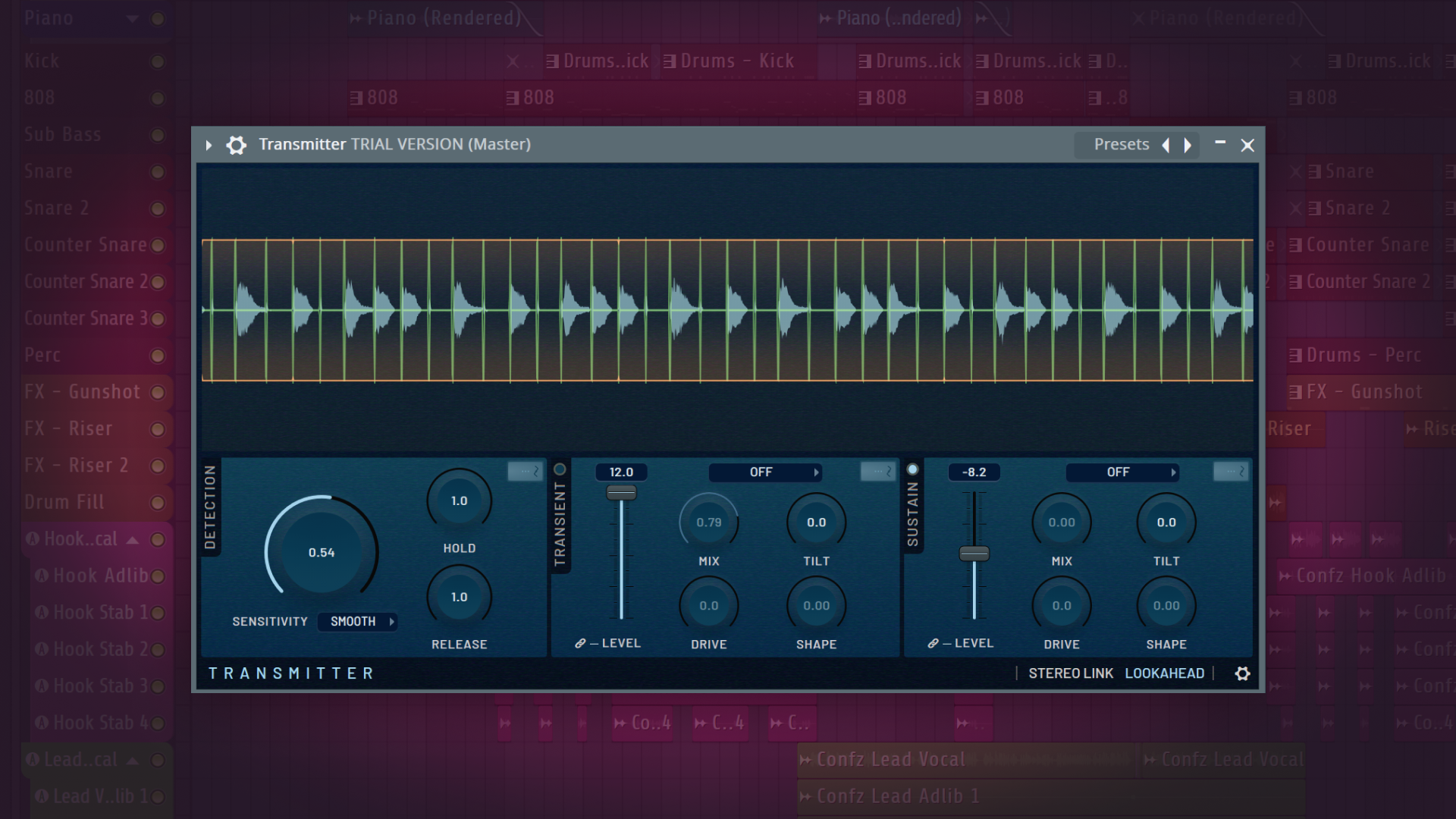The image size is (1456, 819).
Task: Mute the Snare 2 track
Action: tap(158, 209)
